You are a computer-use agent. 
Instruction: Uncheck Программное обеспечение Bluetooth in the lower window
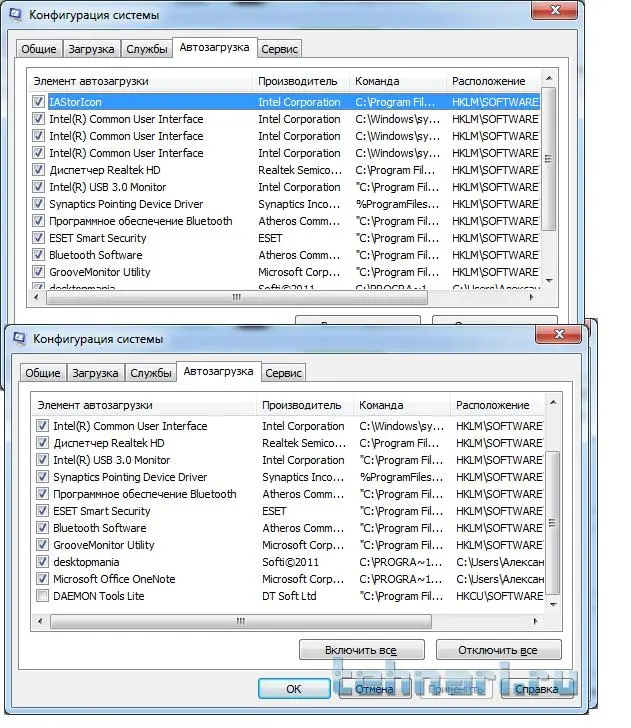tap(42, 494)
